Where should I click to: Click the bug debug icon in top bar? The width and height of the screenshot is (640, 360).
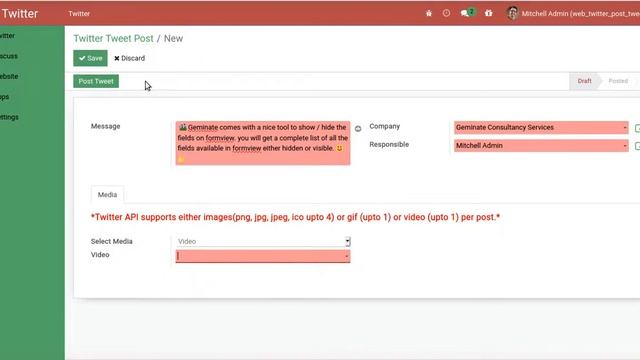429,13
